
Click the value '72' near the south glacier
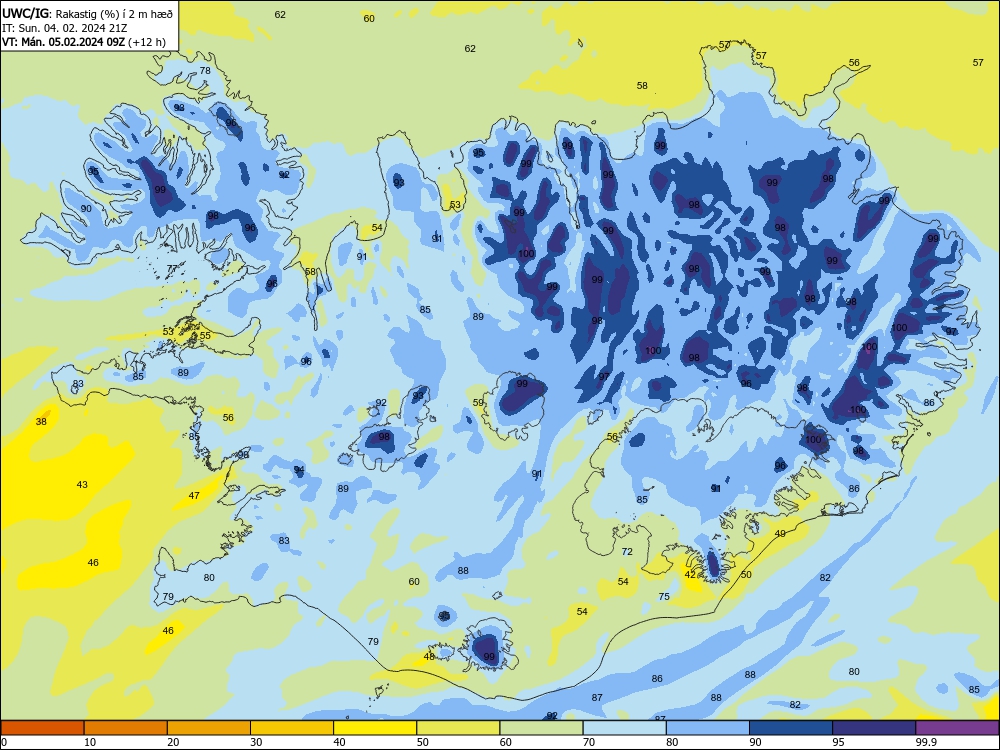(627, 552)
